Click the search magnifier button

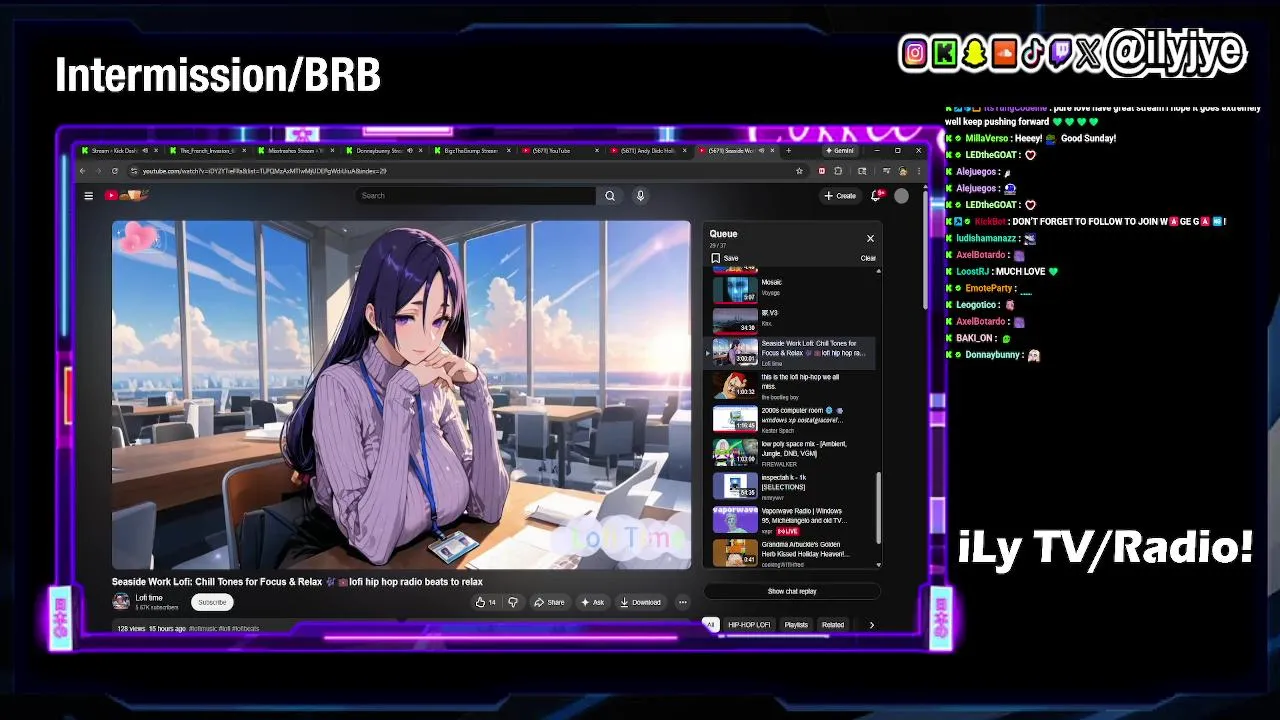click(609, 196)
